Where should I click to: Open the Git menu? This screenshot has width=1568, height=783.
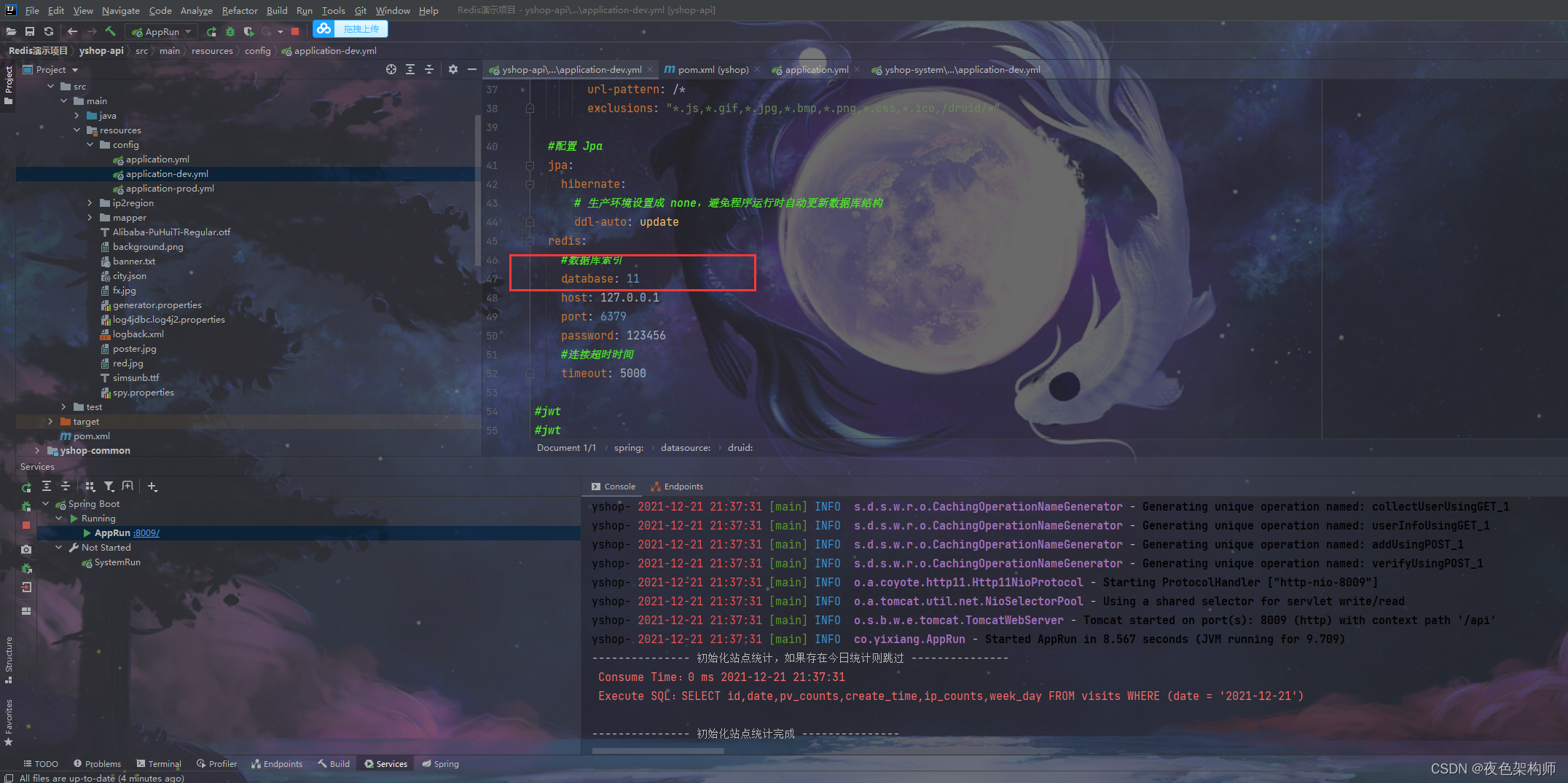coord(361,10)
